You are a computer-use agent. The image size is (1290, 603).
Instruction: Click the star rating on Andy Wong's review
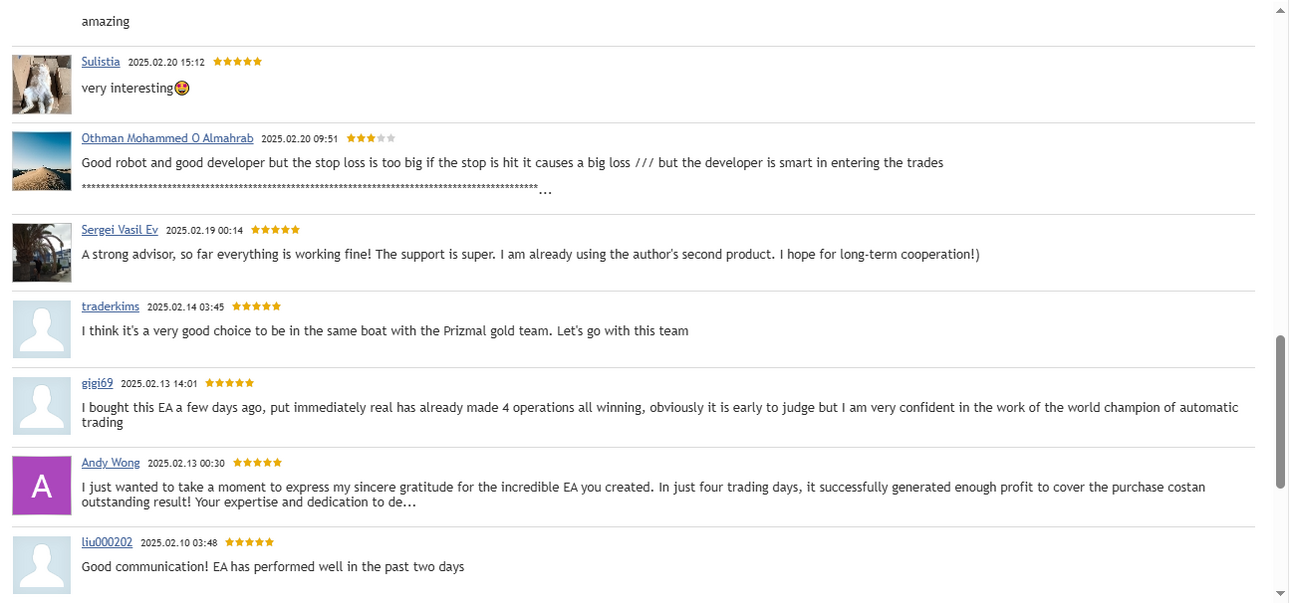tap(257, 463)
